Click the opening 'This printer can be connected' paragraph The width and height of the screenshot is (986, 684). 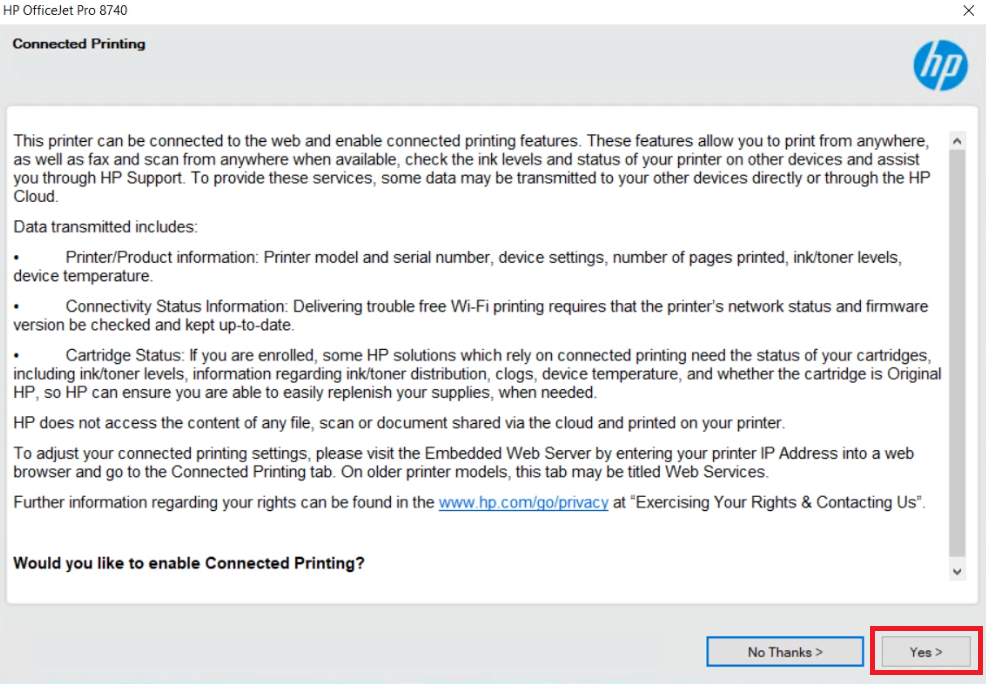point(472,168)
